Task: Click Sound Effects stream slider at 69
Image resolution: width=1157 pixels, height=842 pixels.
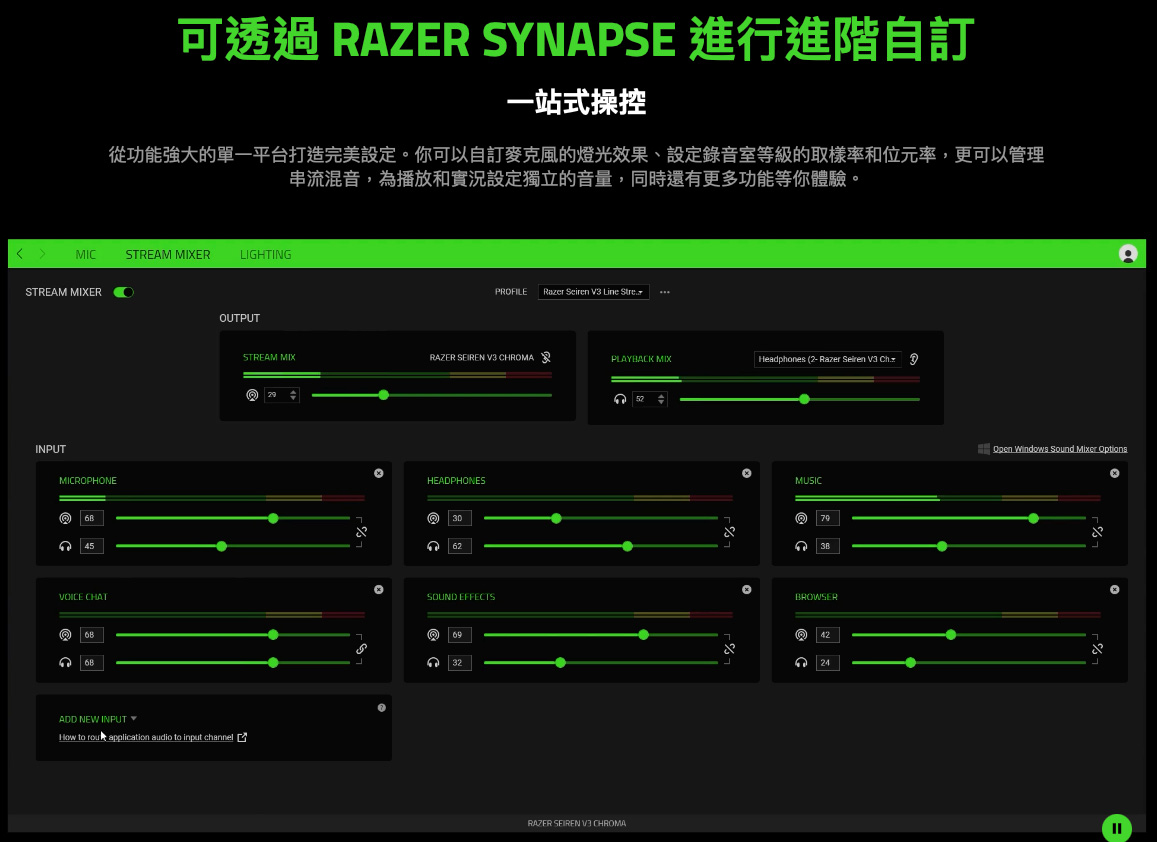Action: pyautogui.click(x=601, y=635)
